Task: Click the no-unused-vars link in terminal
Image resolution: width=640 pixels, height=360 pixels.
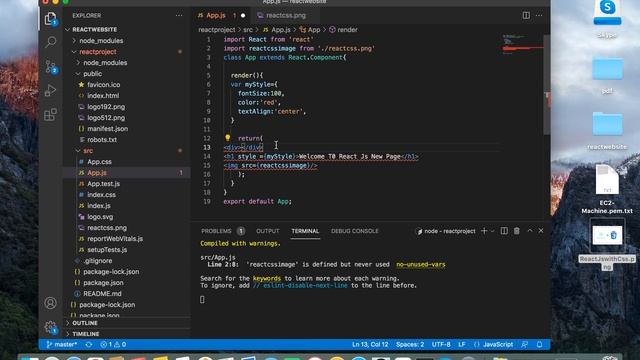Action: coord(420,264)
